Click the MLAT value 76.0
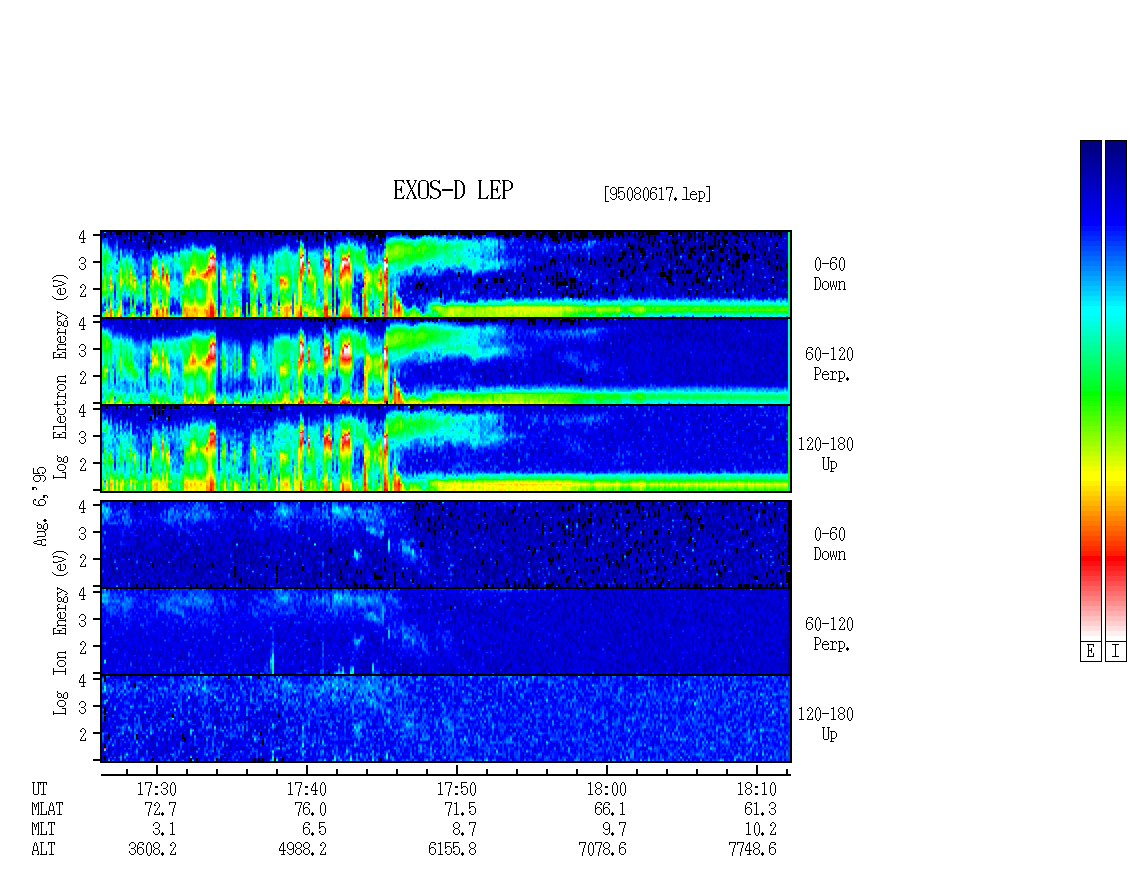This screenshot has height=875, width=1130. [x=310, y=809]
